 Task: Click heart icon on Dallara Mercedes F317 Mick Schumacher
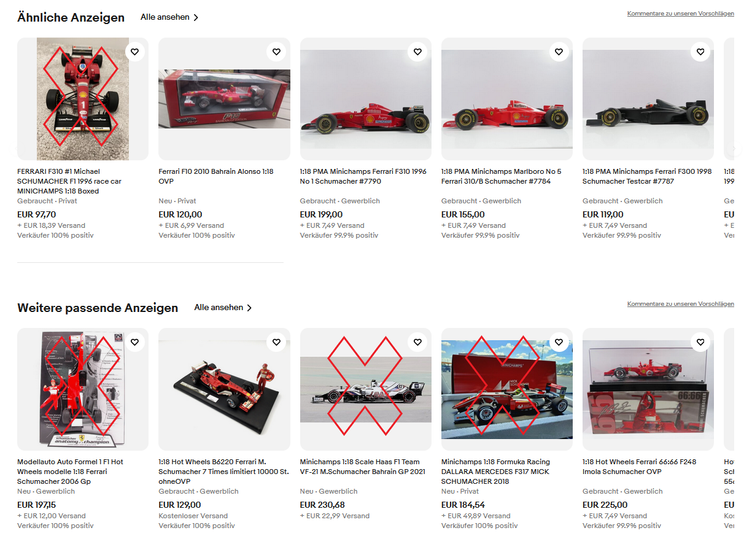(x=559, y=342)
